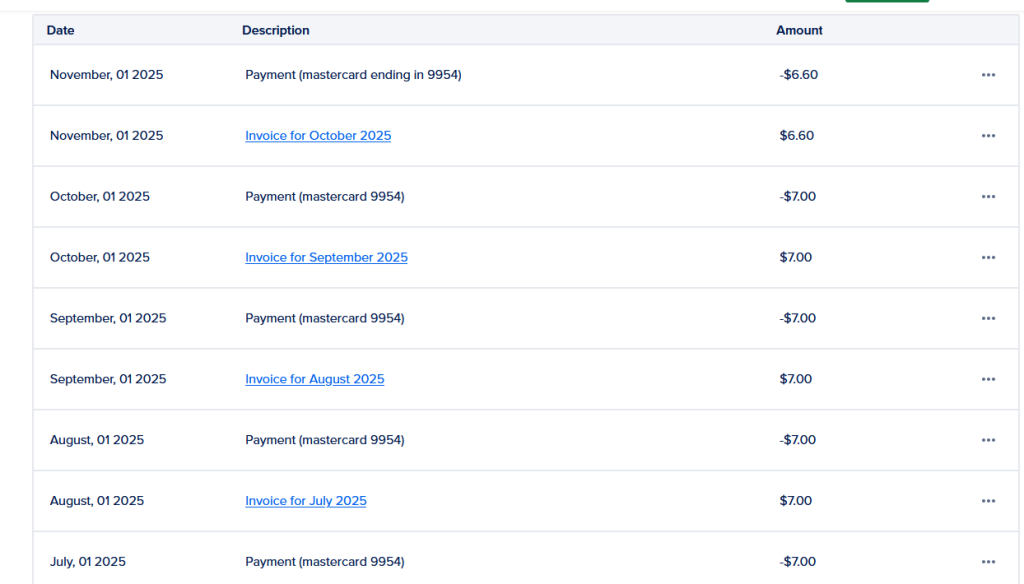This screenshot has height=584, width=1024.
Task: Click the Date column header
Action: coord(60,31)
